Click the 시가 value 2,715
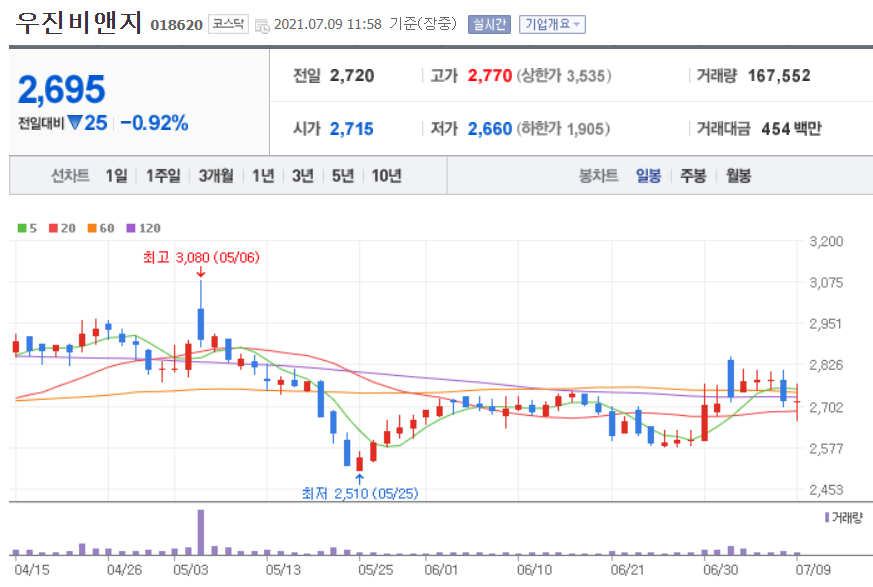This screenshot has height=587, width=873. 351,129
